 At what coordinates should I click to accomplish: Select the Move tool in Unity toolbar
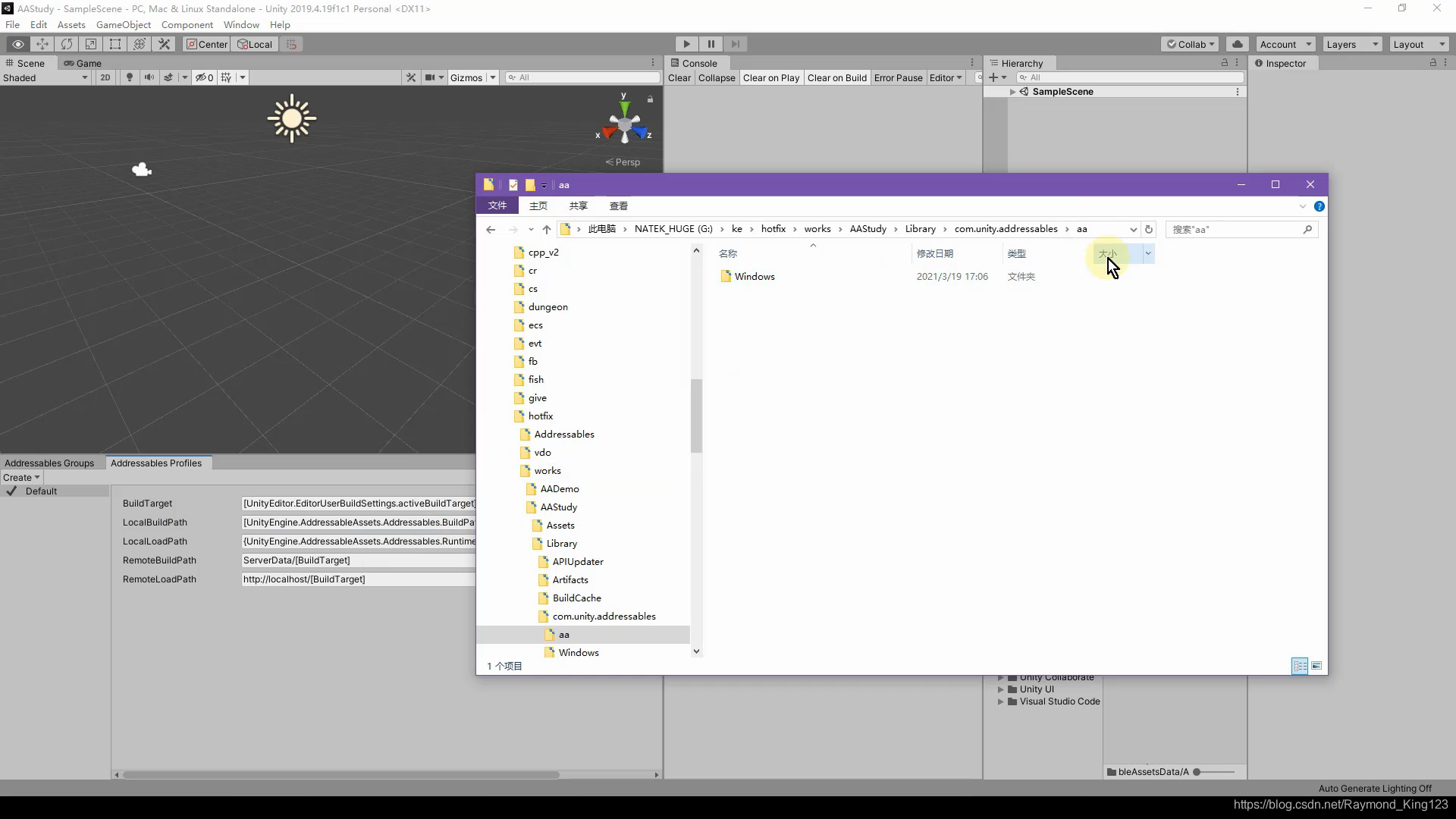(42, 44)
